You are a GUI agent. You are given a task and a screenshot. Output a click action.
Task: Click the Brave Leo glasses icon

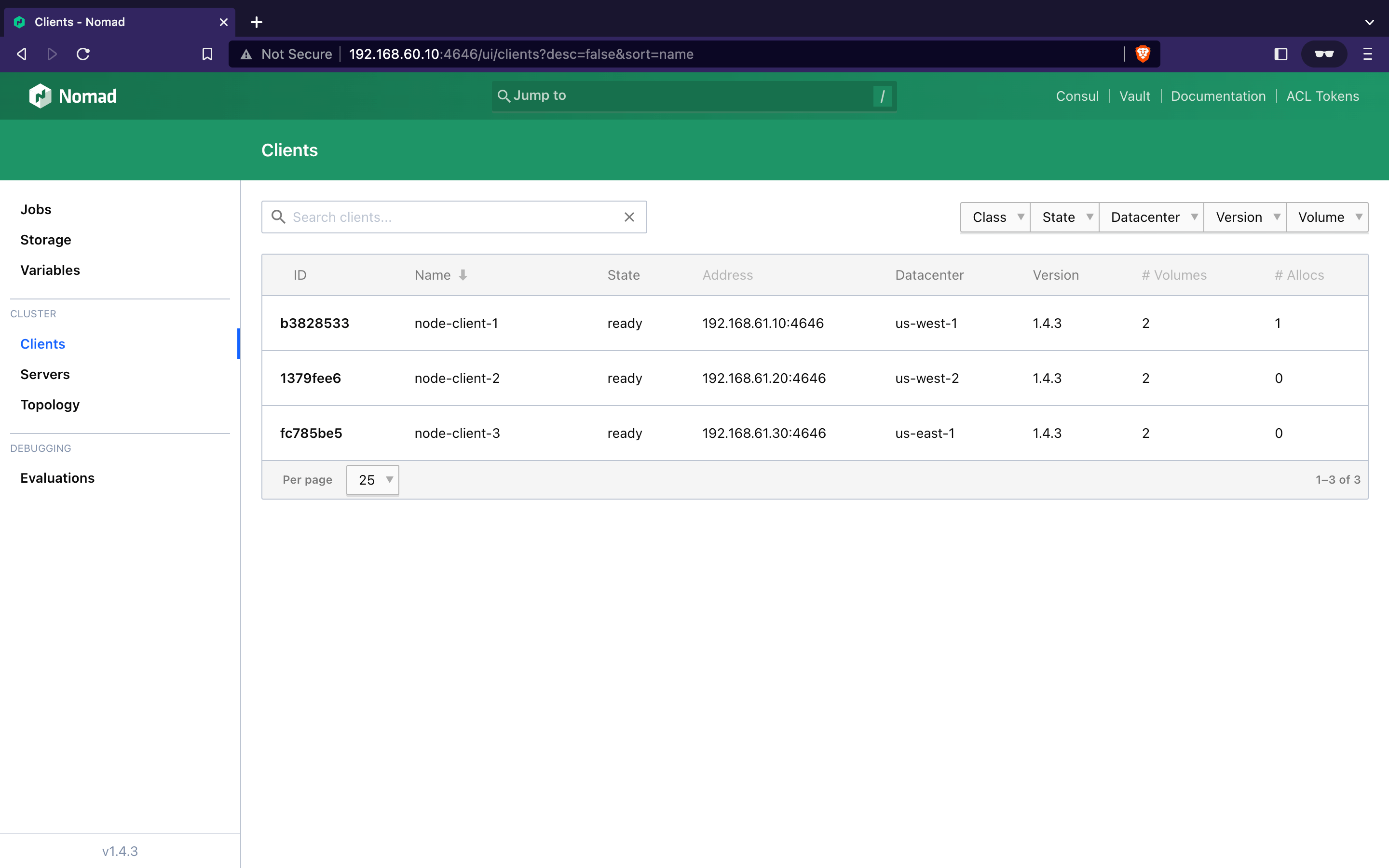tap(1323, 54)
